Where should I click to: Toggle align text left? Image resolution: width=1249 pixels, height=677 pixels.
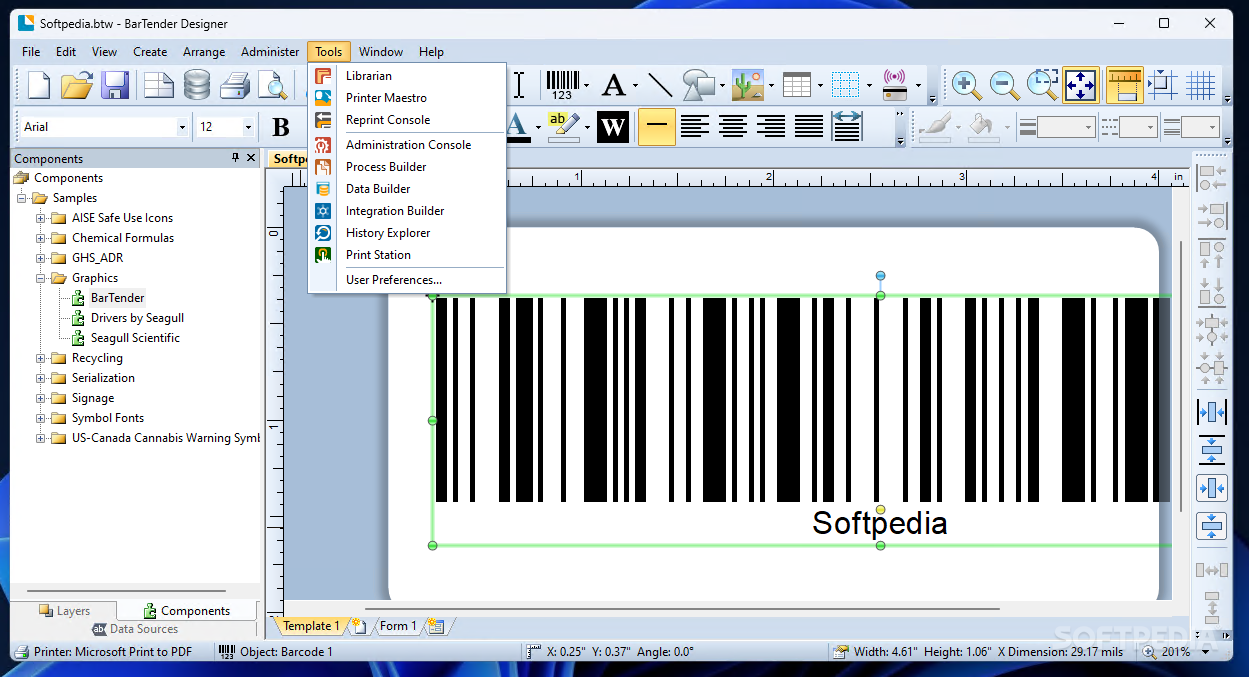695,127
